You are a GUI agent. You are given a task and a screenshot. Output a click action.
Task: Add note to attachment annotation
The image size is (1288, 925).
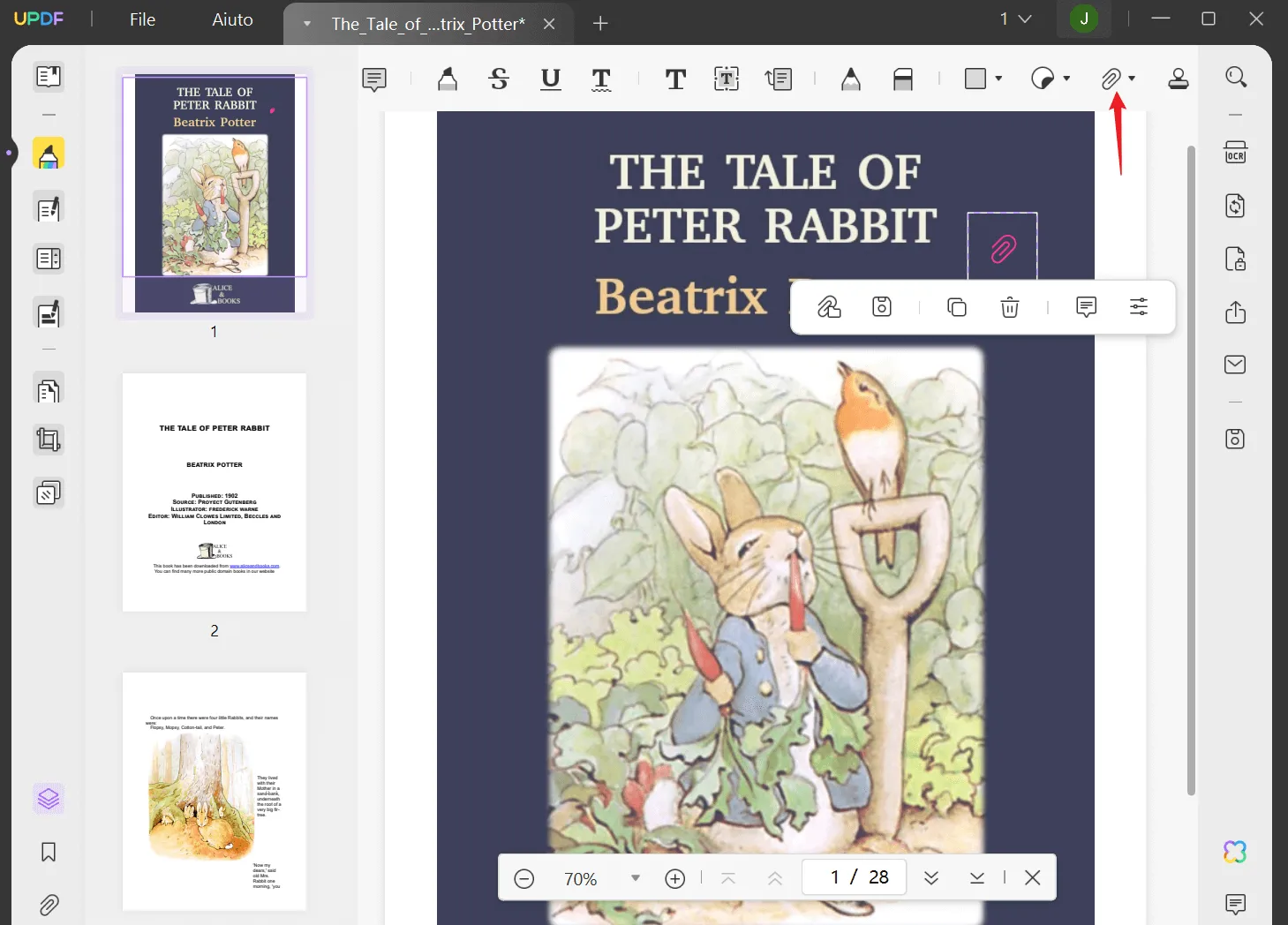point(1086,307)
